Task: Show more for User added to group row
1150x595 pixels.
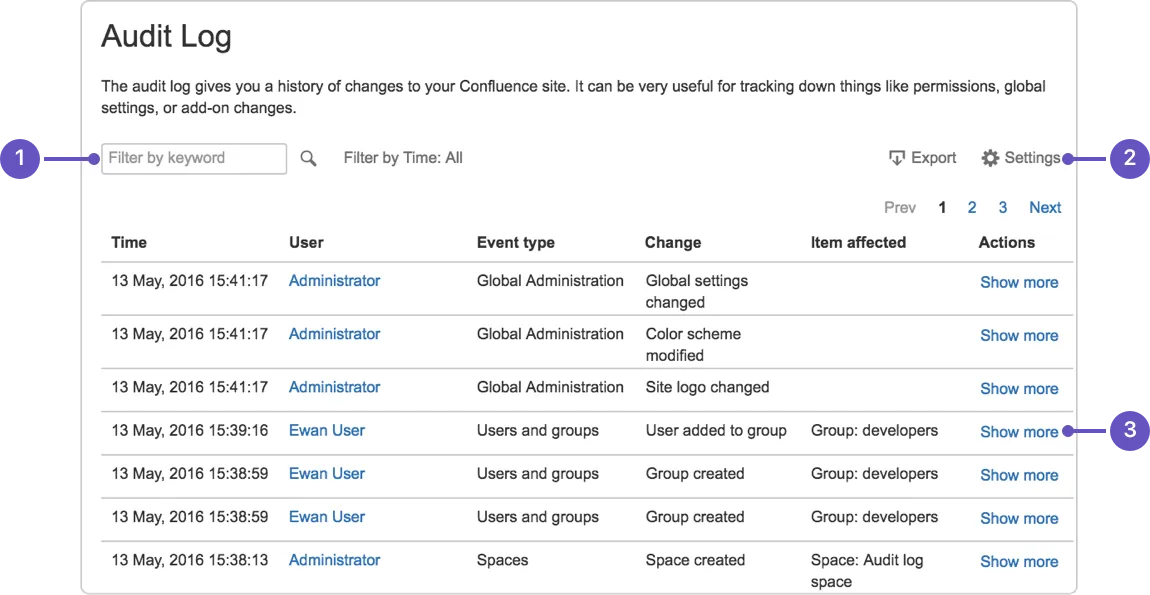Action: click(x=1019, y=432)
